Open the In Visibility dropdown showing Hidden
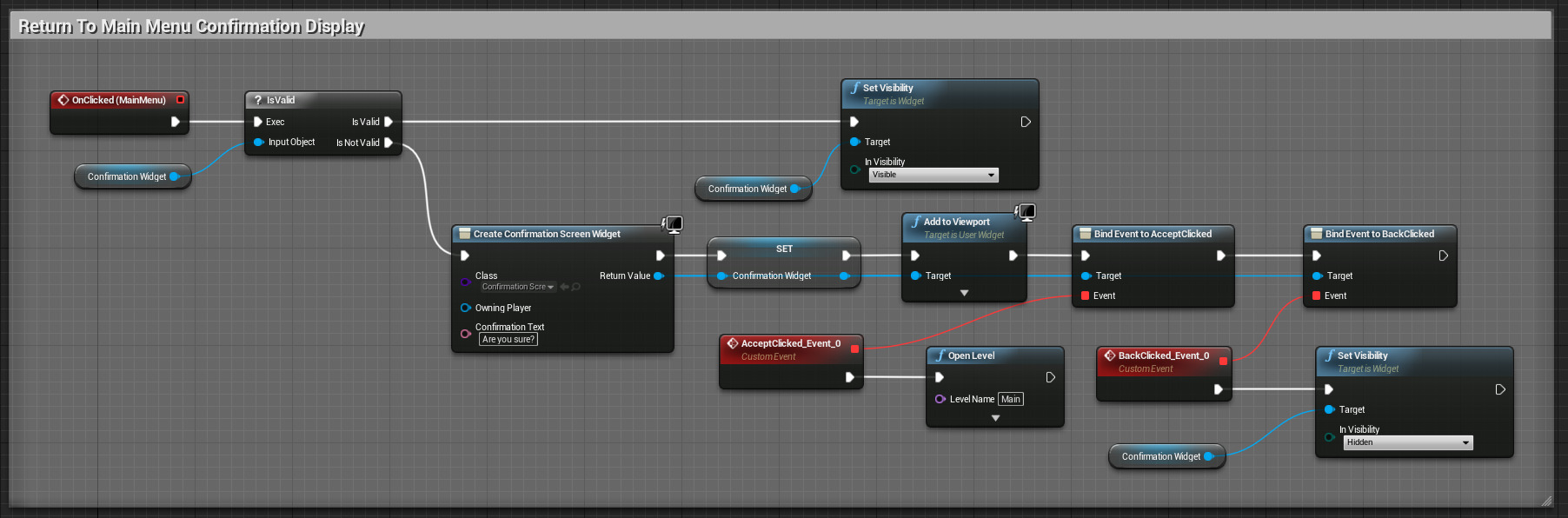This screenshot has width=1568, height=518. 1407,443
